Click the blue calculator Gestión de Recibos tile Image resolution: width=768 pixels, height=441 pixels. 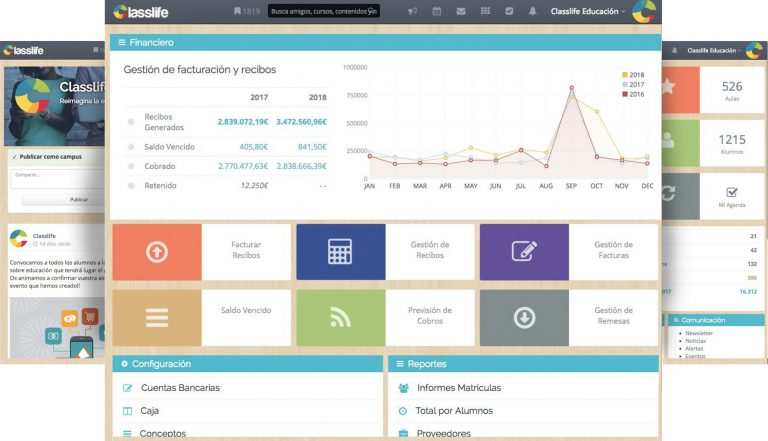[x=340, y=252]
